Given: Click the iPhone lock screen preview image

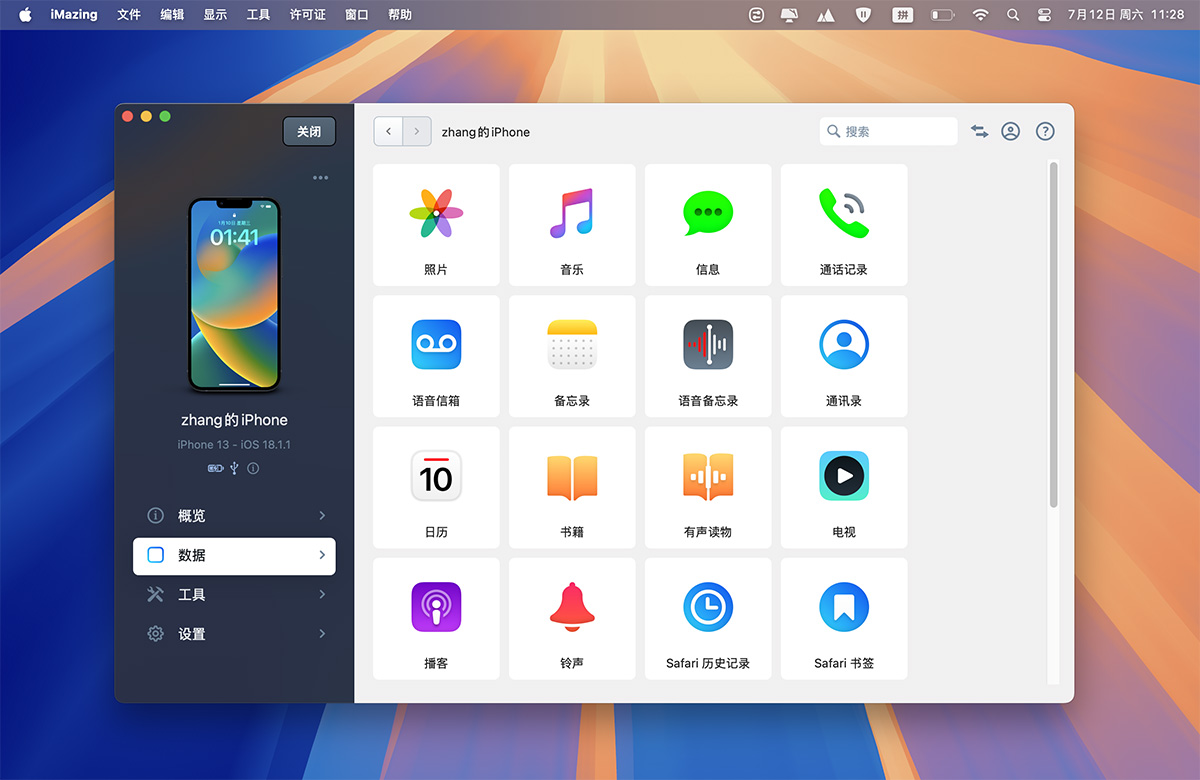Looking at the screenshot, I should point(234,294).
